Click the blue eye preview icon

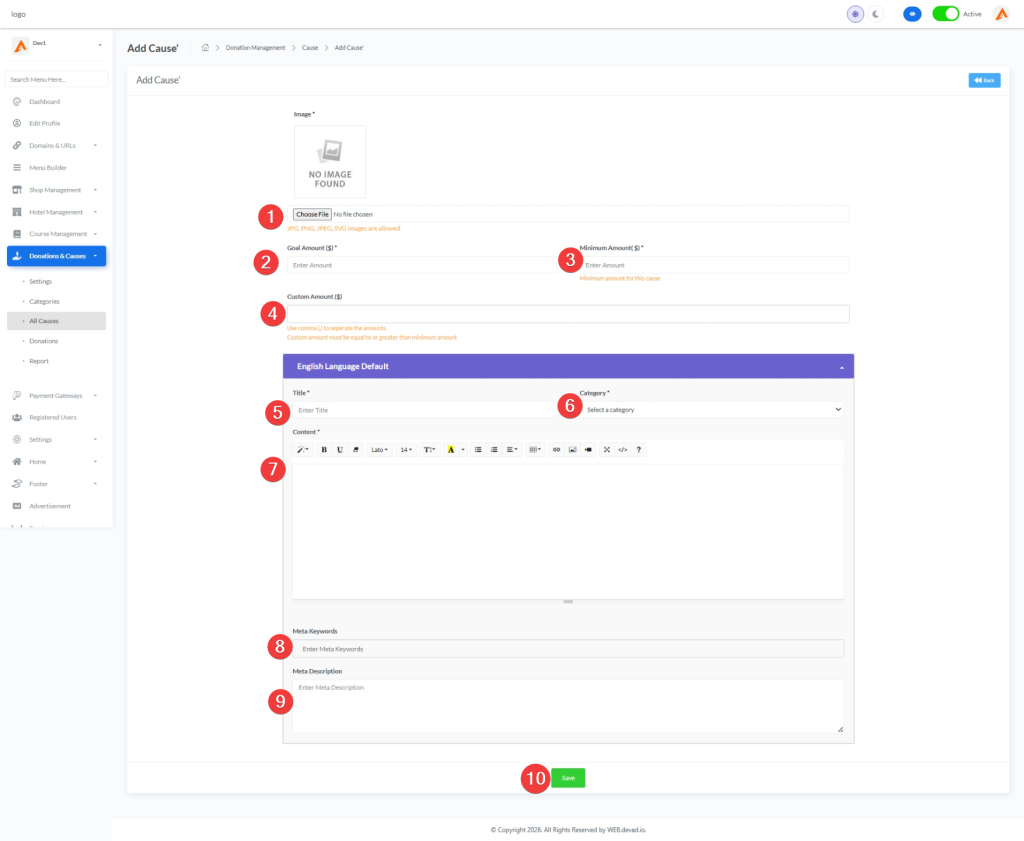pos(911,14)
